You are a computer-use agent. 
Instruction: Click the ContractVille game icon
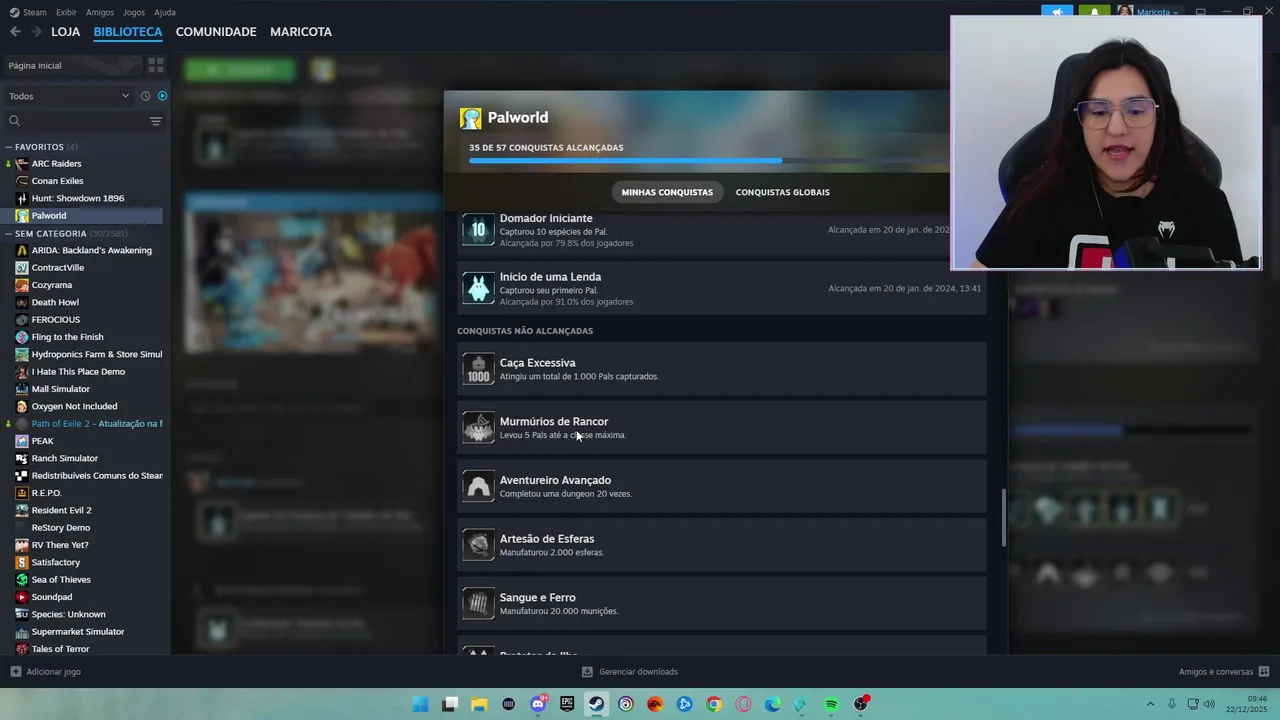point(22,268)
